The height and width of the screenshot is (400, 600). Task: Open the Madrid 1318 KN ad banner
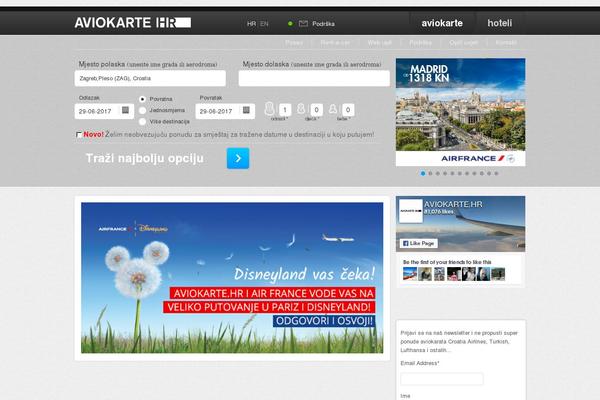coord(460,112)
